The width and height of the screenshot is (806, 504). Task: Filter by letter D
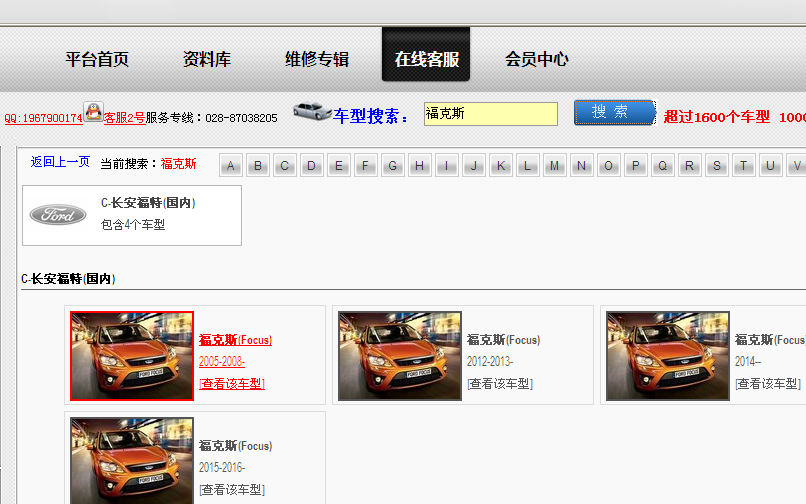coord(312,166)
